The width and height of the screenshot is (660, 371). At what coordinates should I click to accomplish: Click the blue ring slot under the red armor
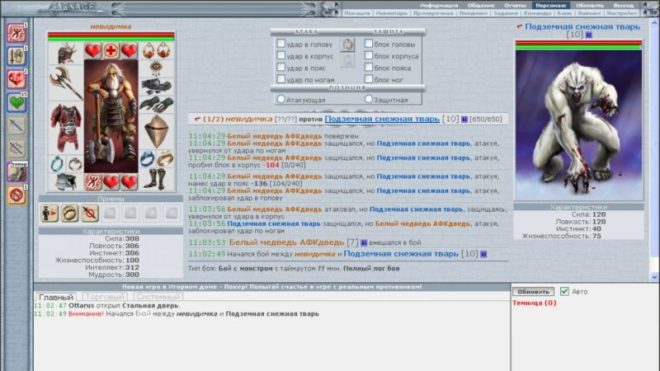57,164
